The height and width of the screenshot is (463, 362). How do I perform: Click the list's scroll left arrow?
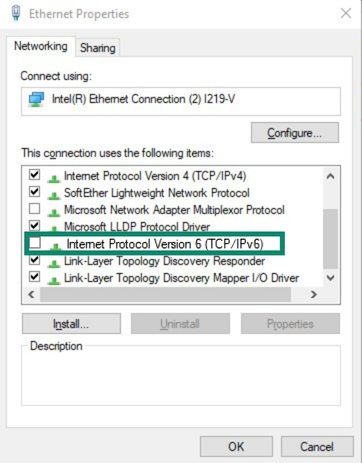coord(31,294)
